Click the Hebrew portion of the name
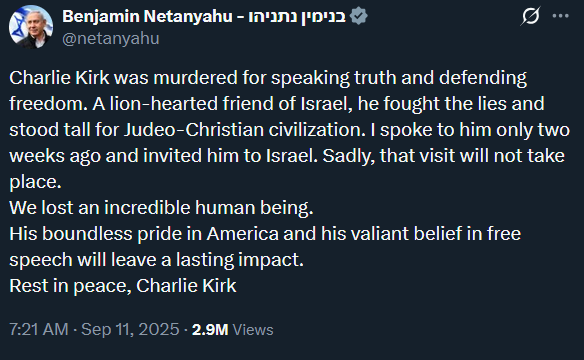The height and width of the screenshot is (360, 584). [297, 16]
